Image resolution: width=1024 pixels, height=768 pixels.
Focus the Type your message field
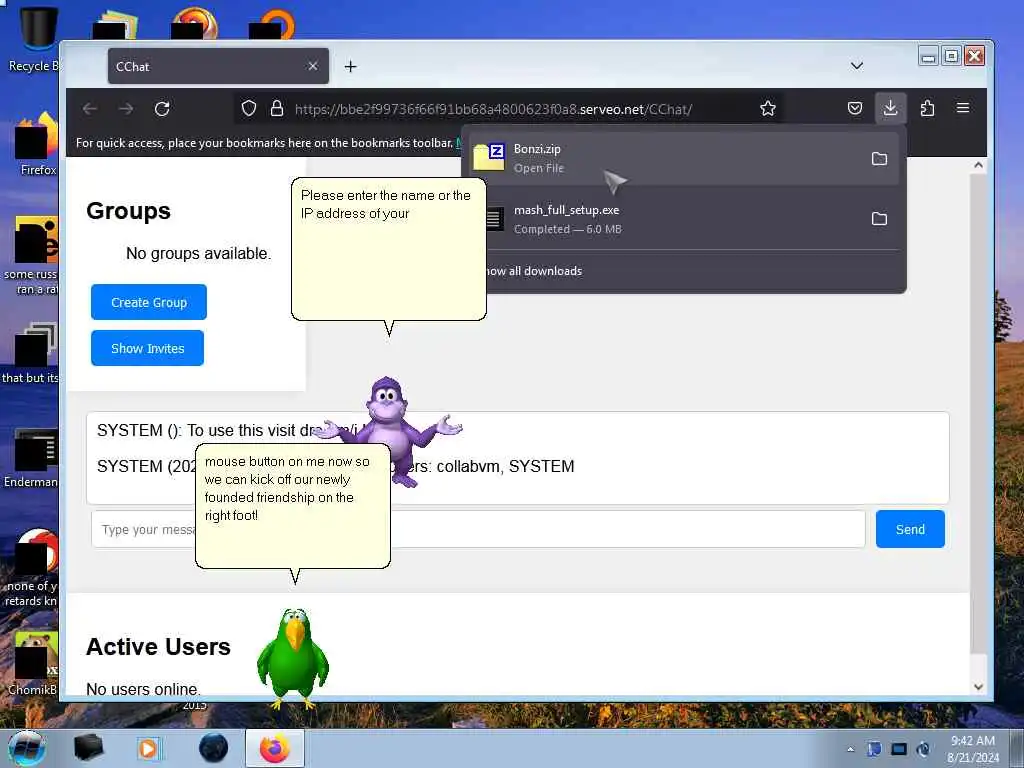478,529
